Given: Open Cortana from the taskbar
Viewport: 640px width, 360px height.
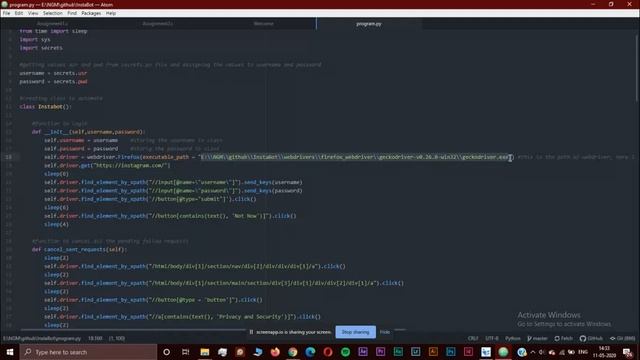Looking at the screenshot, I should [x=167, y=352].
